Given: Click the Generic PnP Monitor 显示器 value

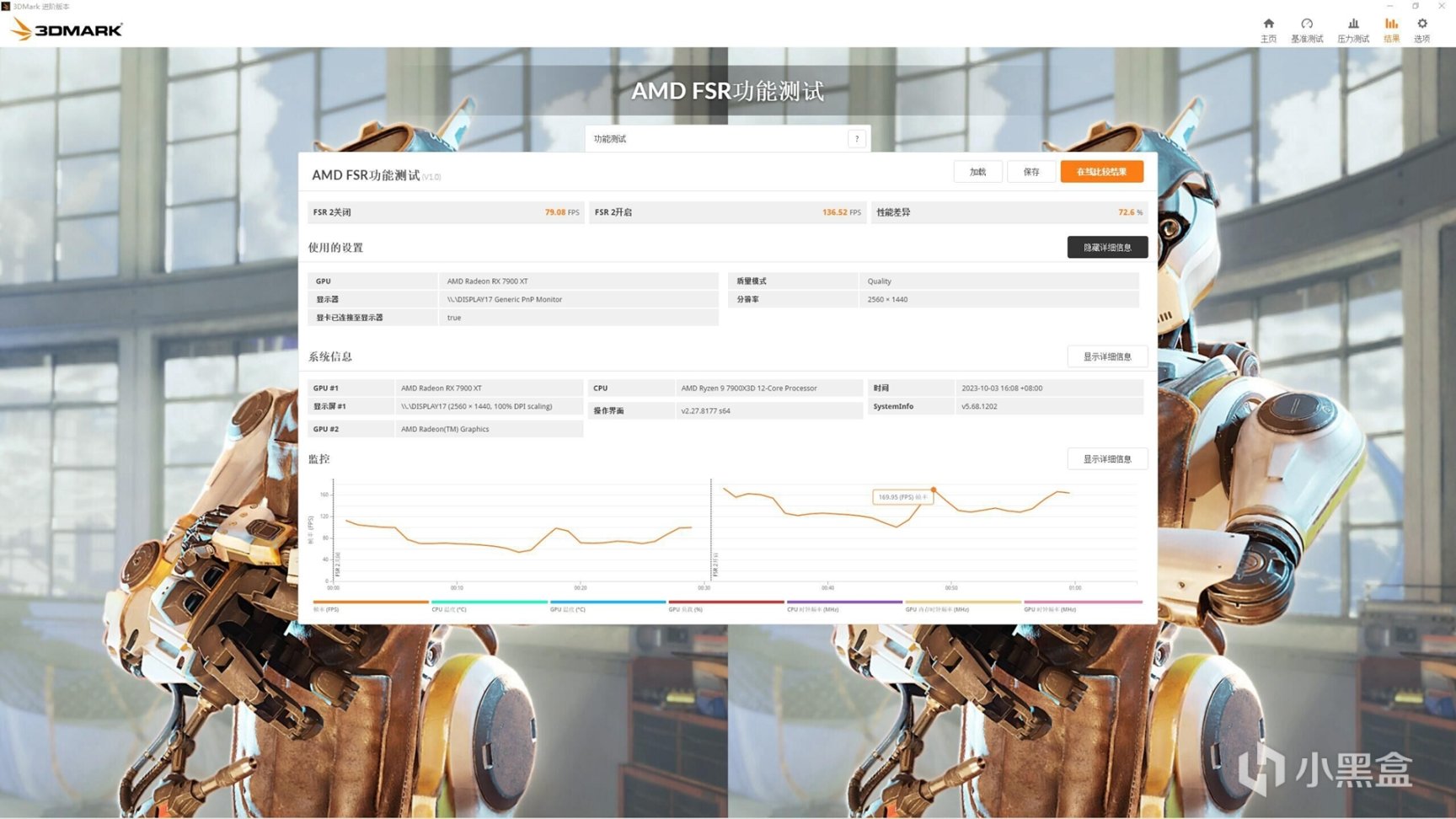Looking at the screenshot, I should [x=504, y=300].
